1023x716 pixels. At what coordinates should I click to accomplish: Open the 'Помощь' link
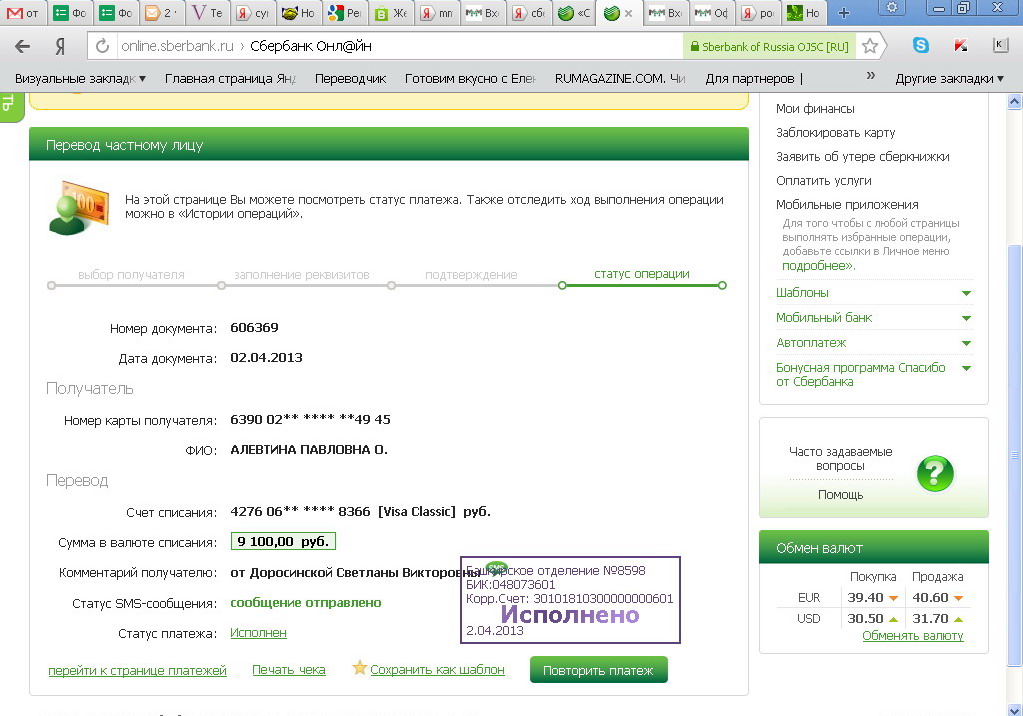click(840, 495)
